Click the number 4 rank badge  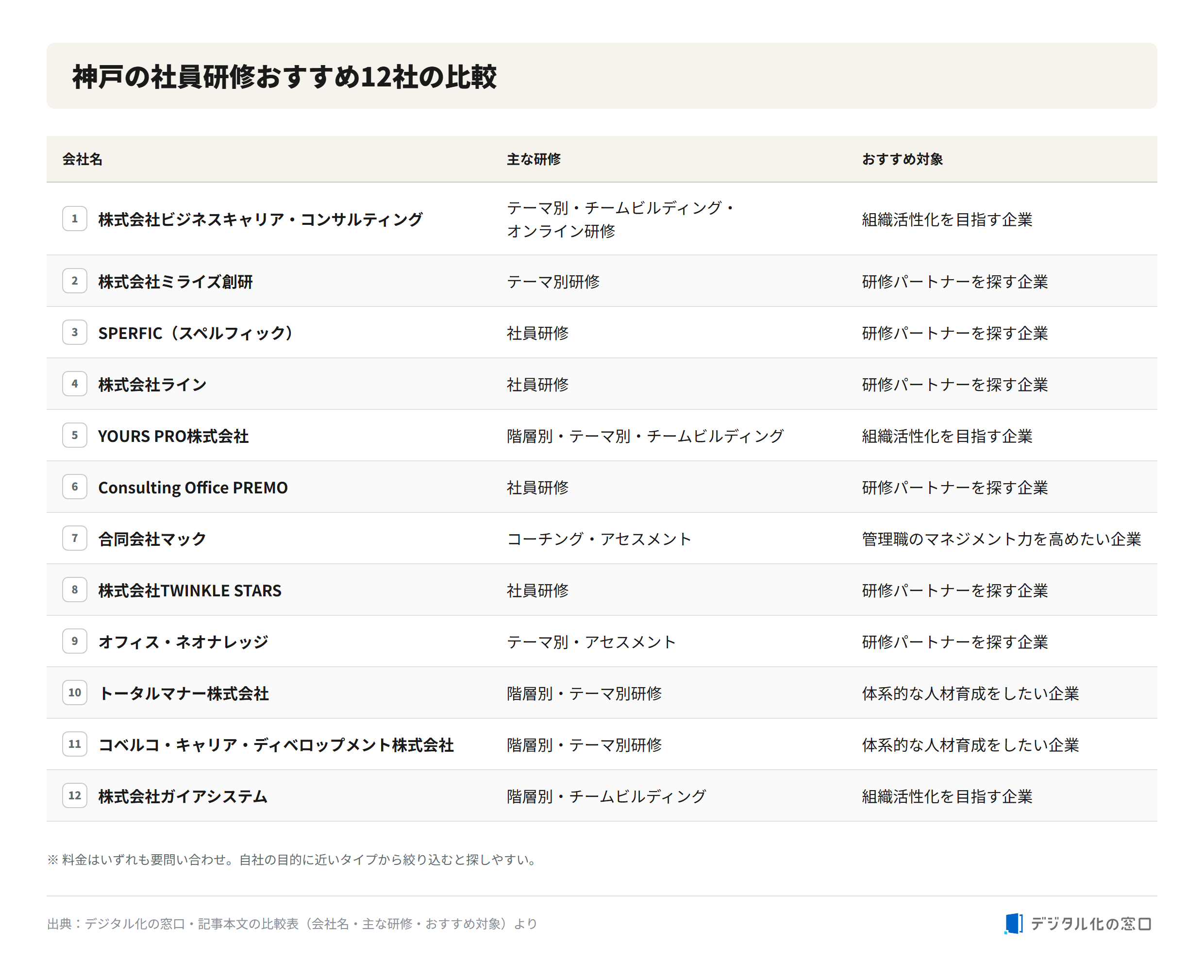pyautogui.click(x=74, y=383)
